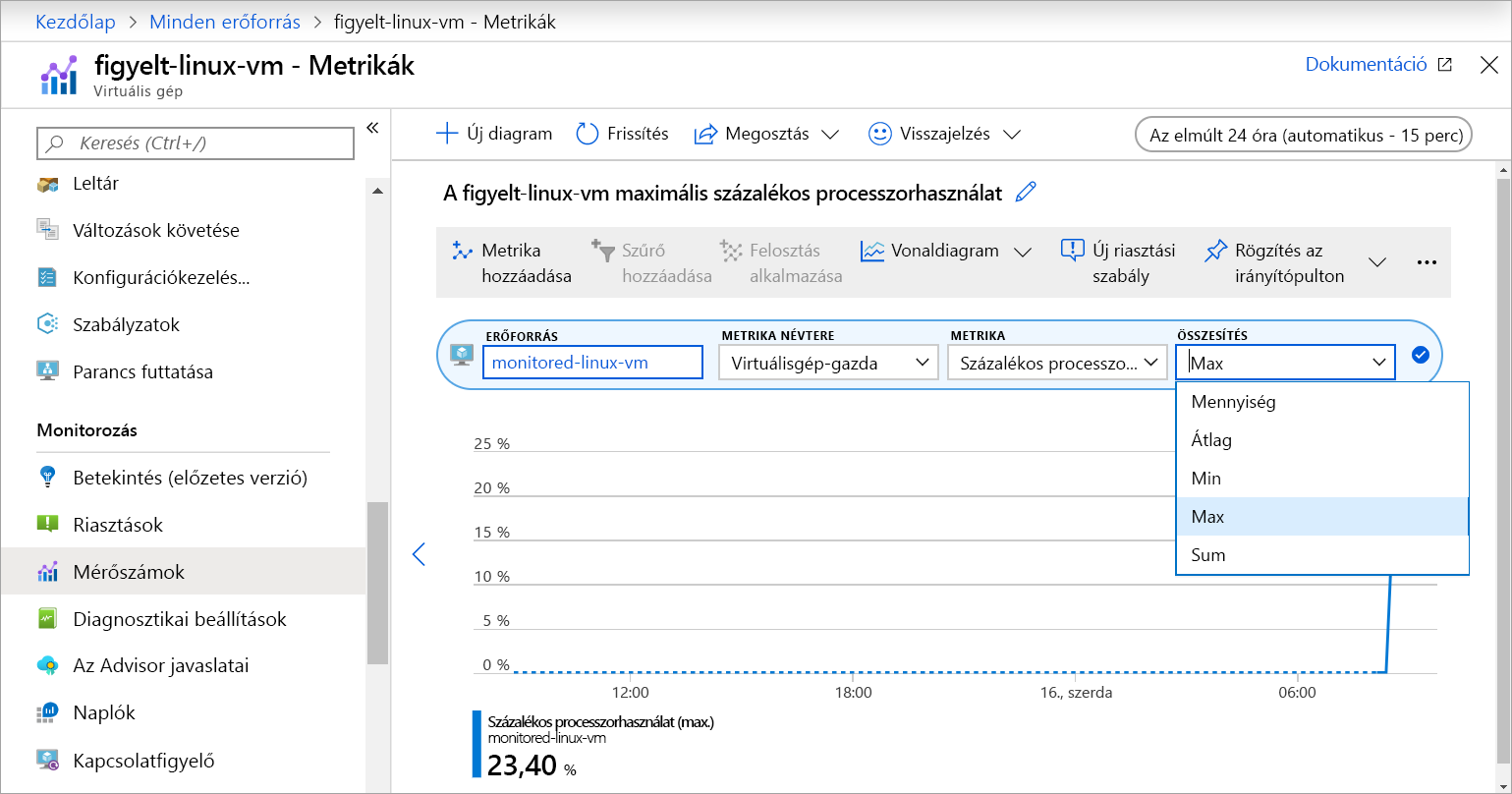Navigate chart back with left arrow
Viewport: 1512px width, 794px height.
point(419,554)
